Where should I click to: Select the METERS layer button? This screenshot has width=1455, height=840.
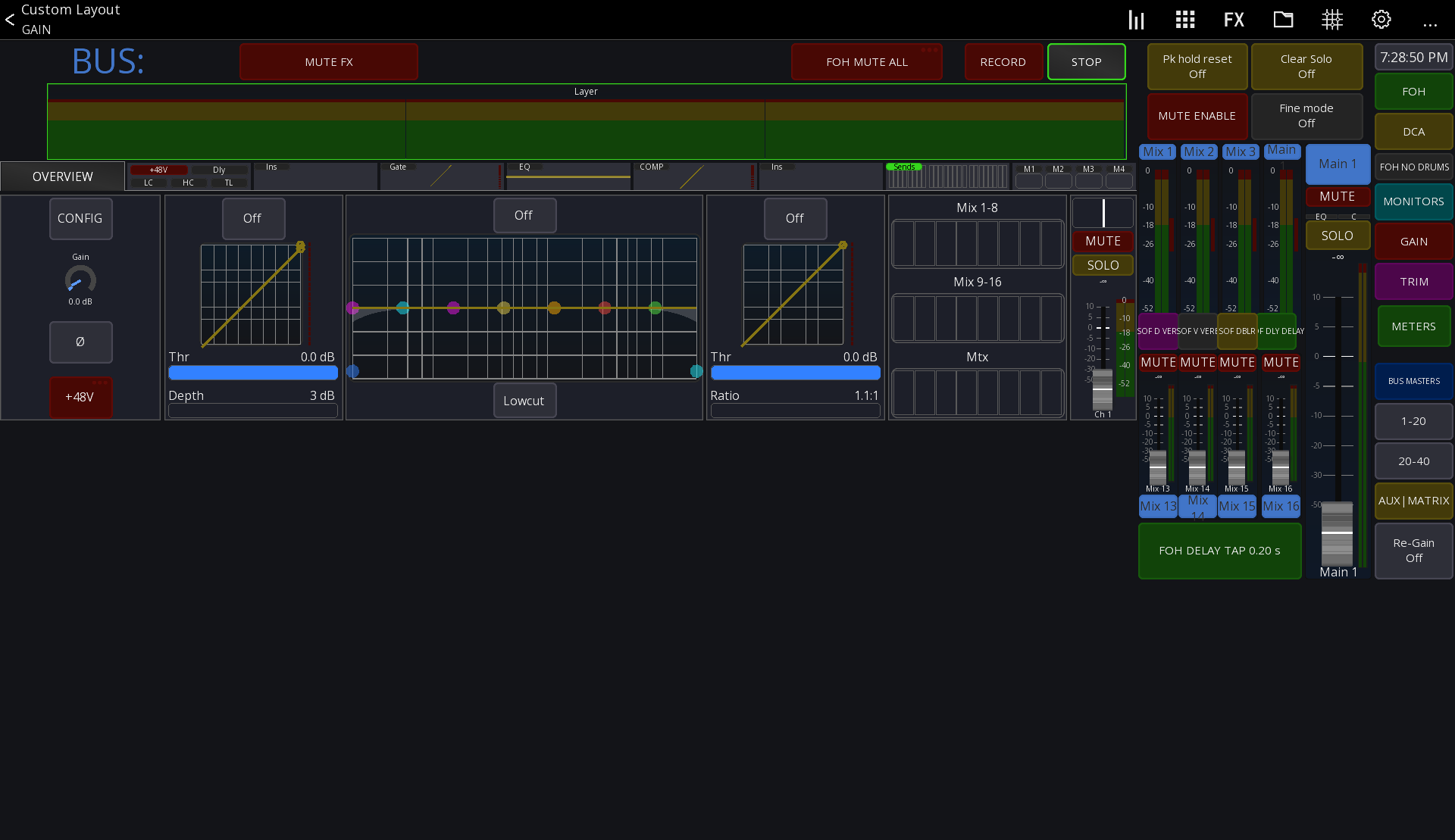[x=1414, y=326]
